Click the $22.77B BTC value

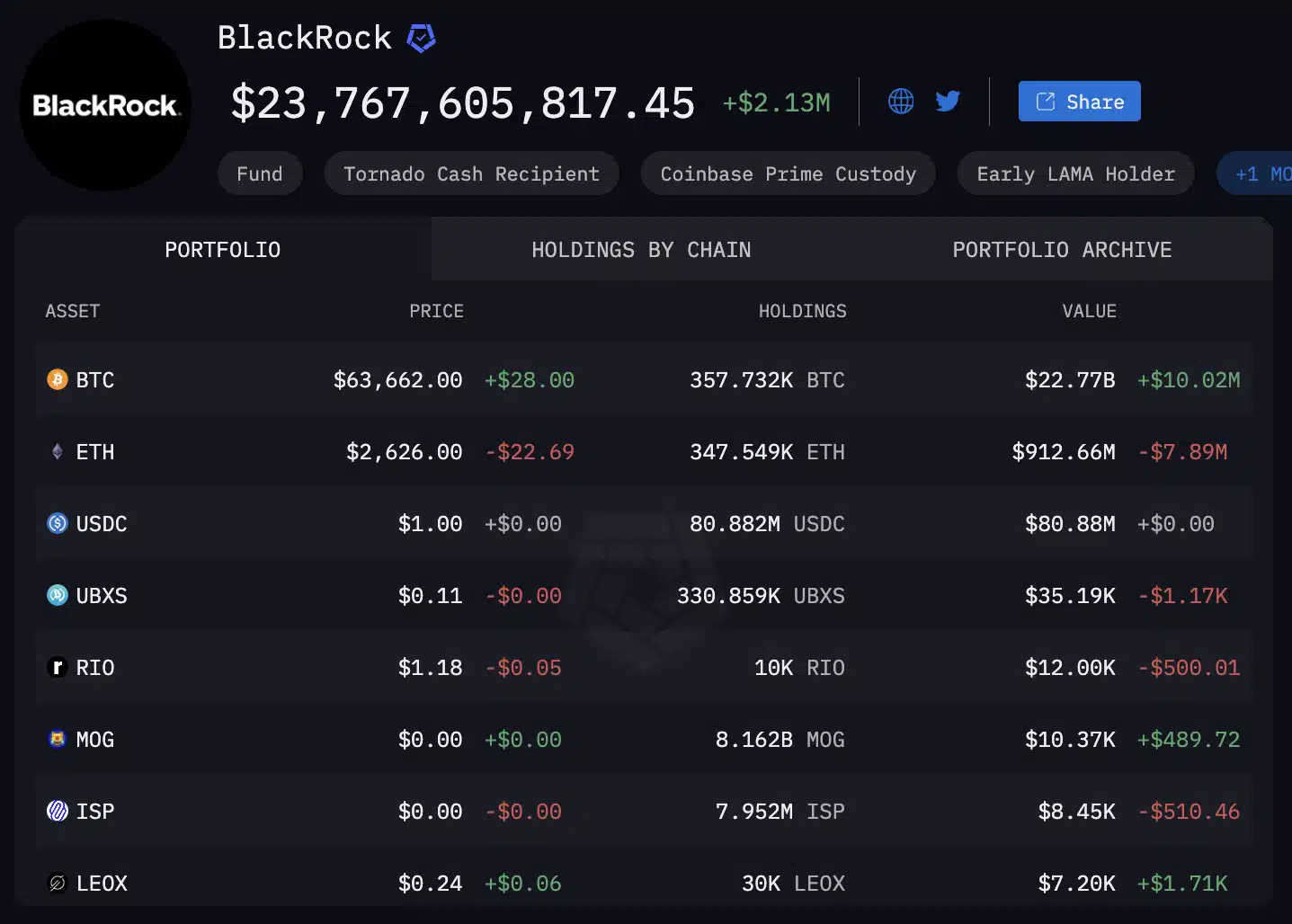(x=1070, y=380)
